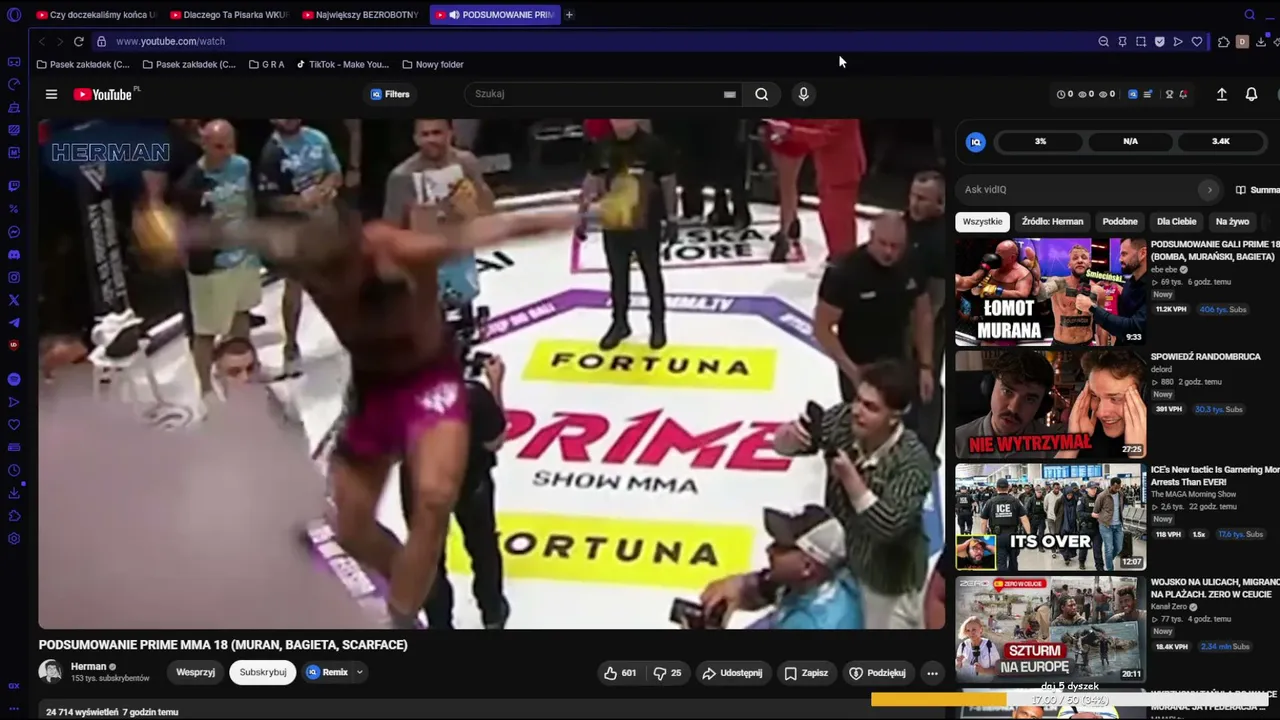Open the browser downloads icon
The image size is (1280, 720).
(1260, 41)
